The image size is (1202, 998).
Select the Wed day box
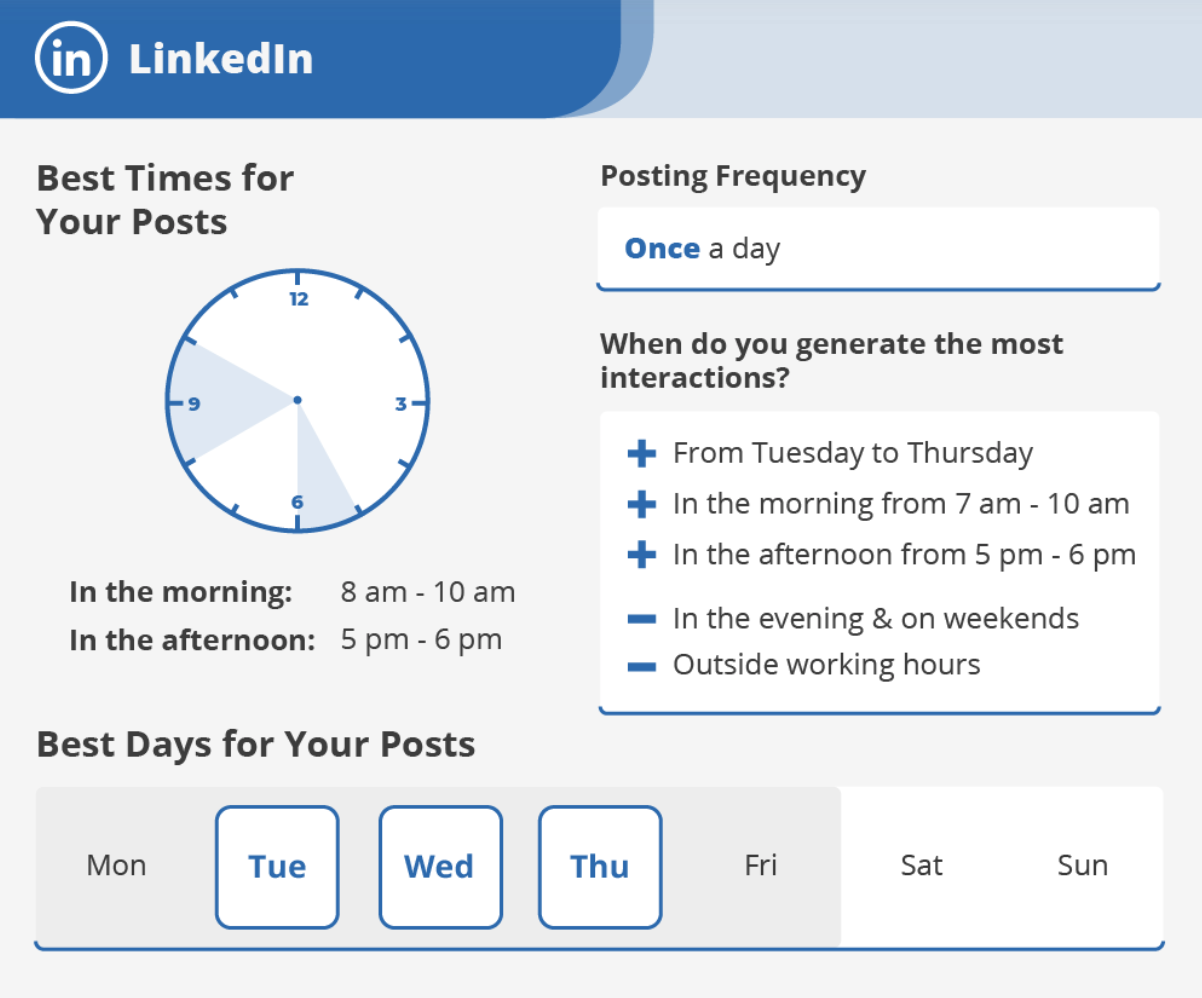pos(440,867)
